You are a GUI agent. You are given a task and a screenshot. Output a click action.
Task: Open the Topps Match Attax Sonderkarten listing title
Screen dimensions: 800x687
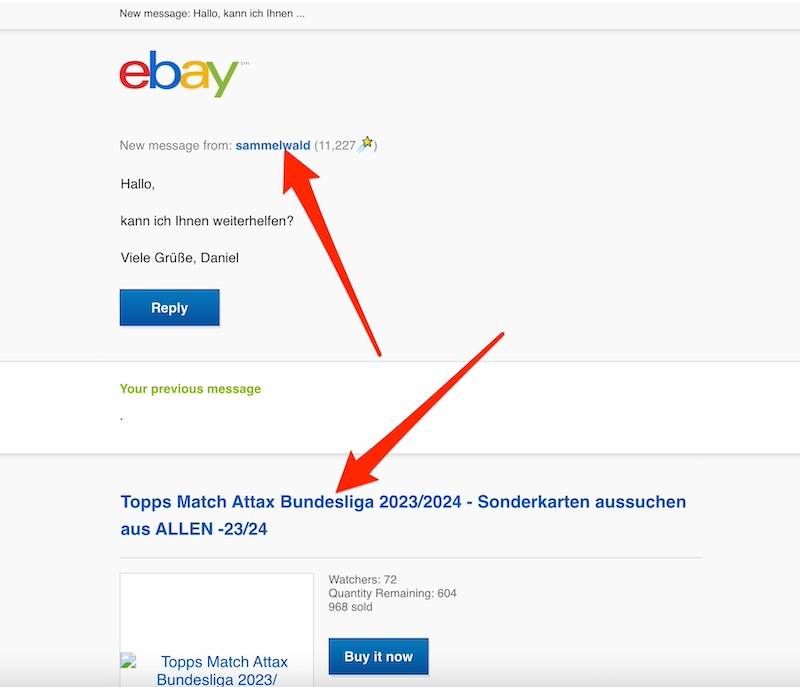[403, 515]
